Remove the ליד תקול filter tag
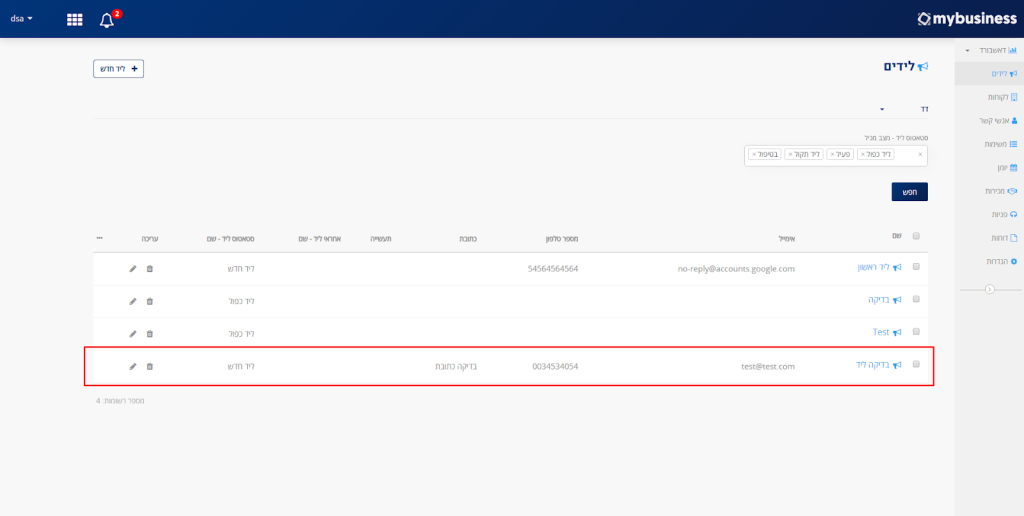This screenshot has width=1024, height=516. [790, 155]
